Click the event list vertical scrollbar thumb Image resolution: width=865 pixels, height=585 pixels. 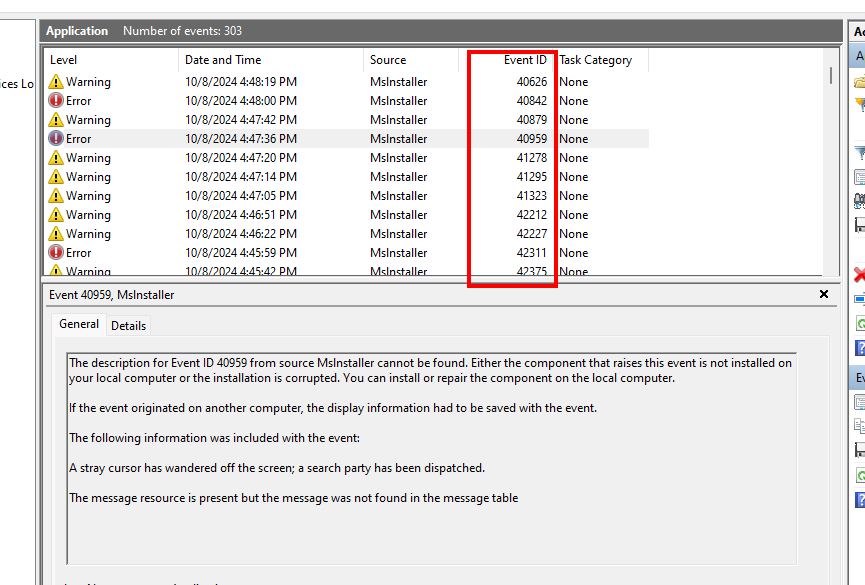coord(831,76)
